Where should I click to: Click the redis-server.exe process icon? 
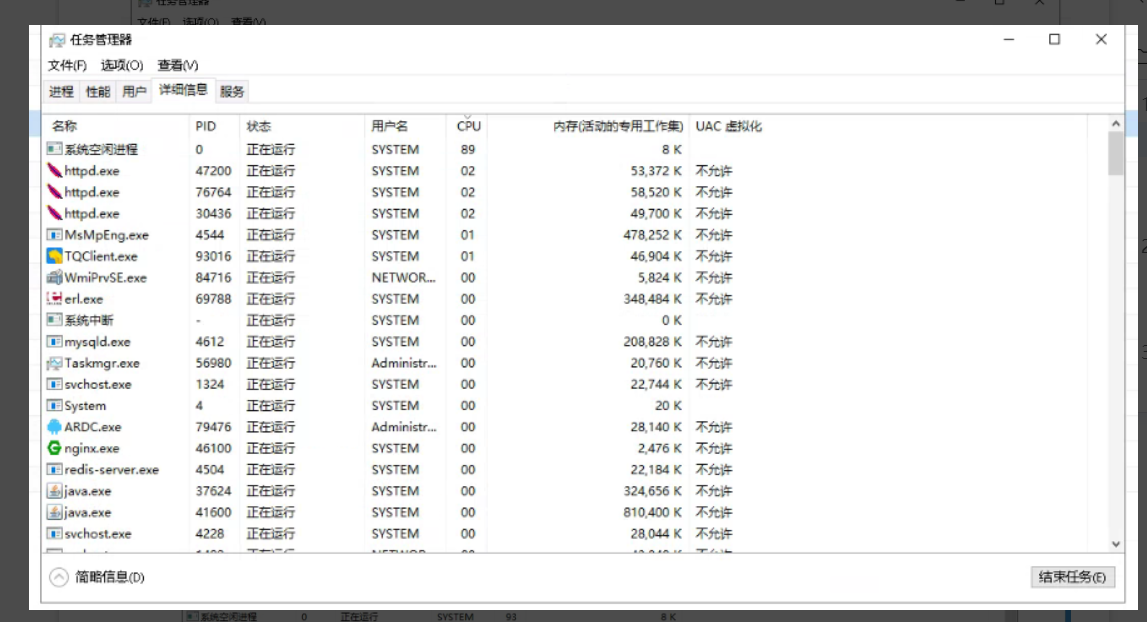tap(54, 470)
